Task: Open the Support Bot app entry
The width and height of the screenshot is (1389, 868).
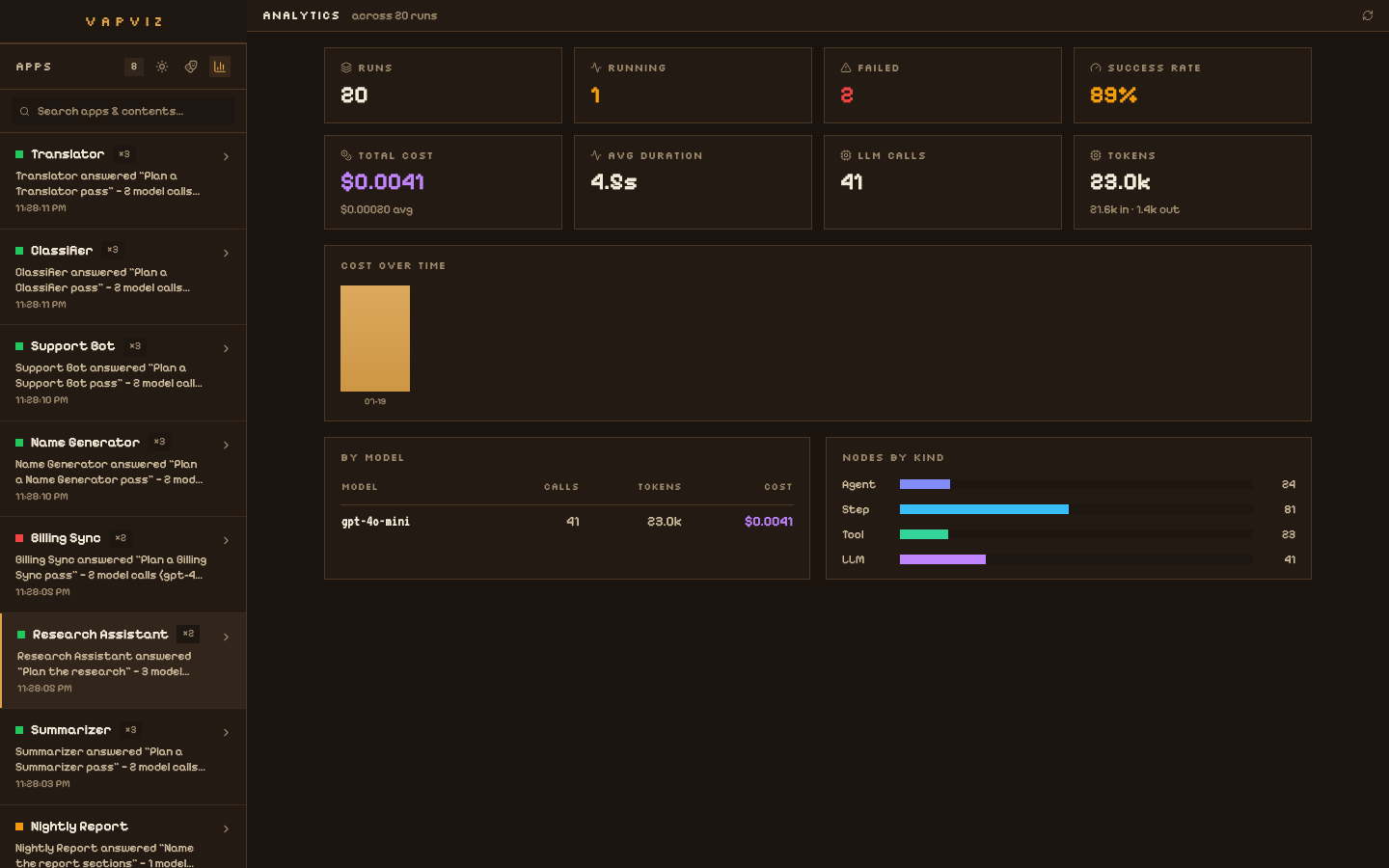Action: coord(123,373)
